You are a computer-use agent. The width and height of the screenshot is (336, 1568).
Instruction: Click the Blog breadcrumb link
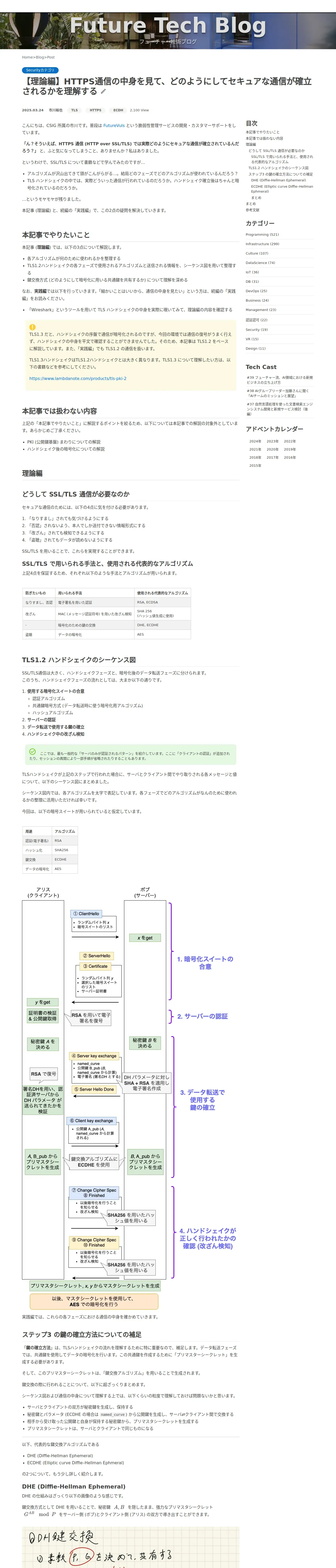[x=39, y=57]
